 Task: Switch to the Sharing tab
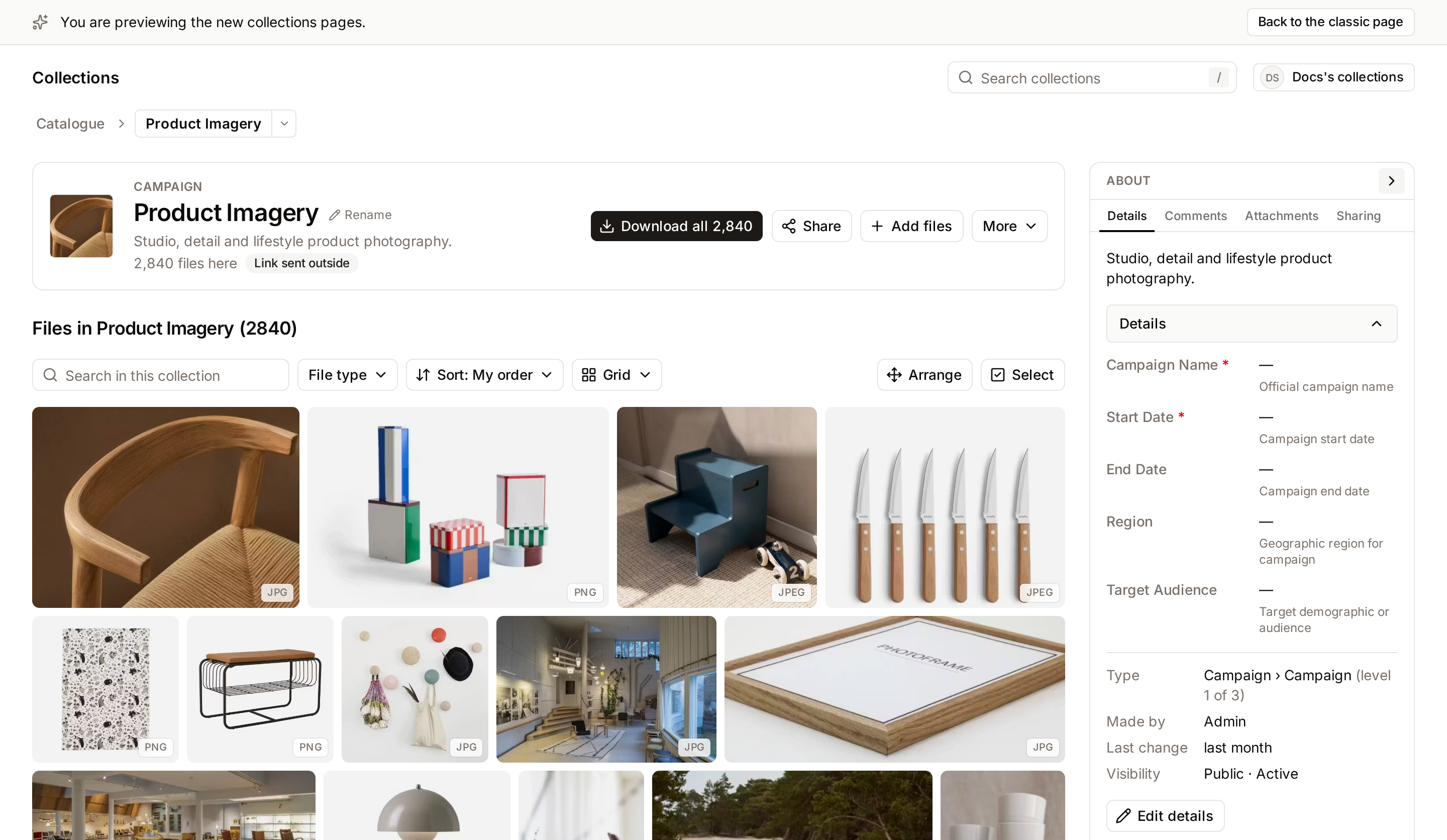coord(1358,216)
